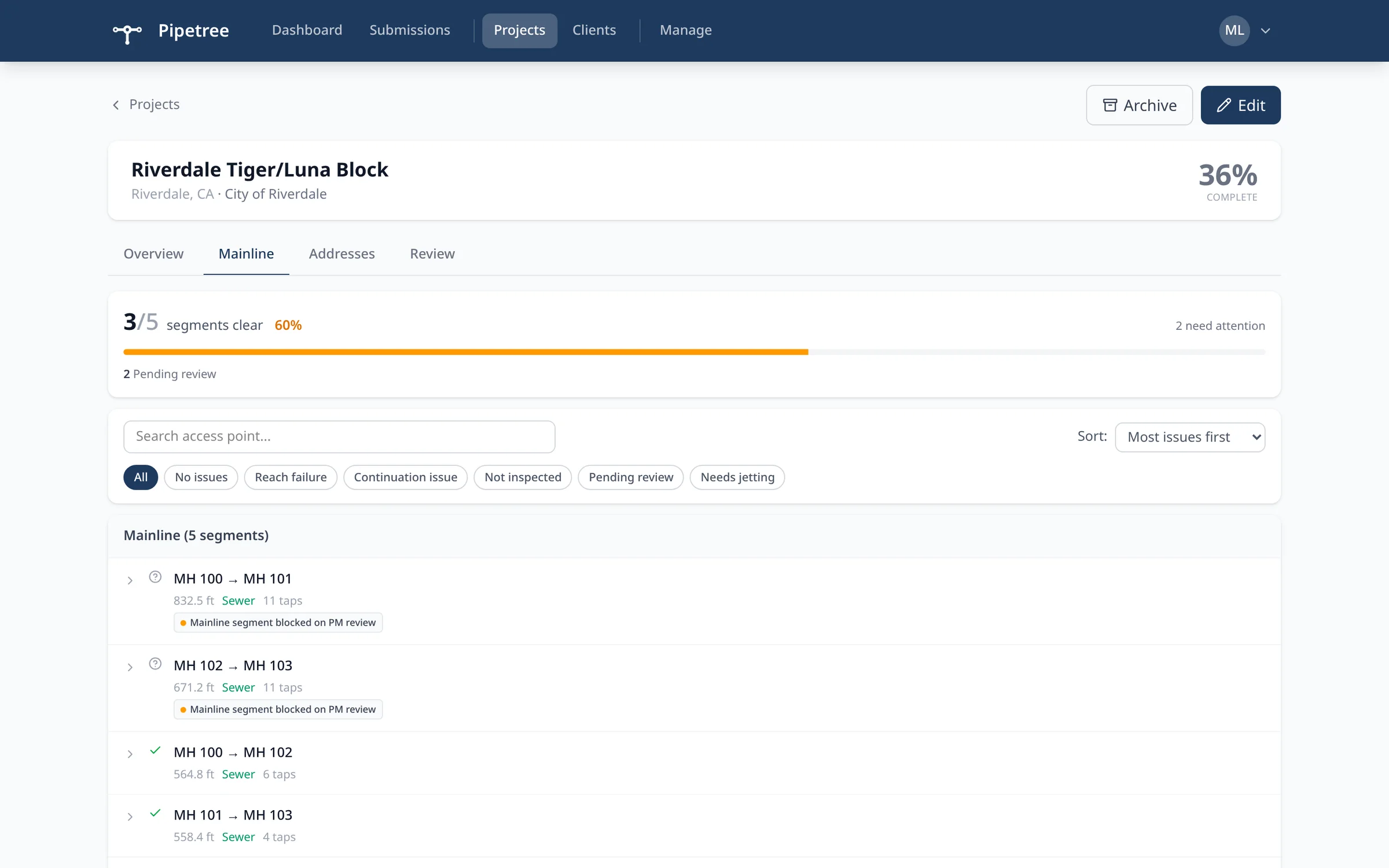Image resolution: width=1389 pixels, height=868 pixels.
Task: Click the 4 taps count text
Action: click(x=279, y=837)
